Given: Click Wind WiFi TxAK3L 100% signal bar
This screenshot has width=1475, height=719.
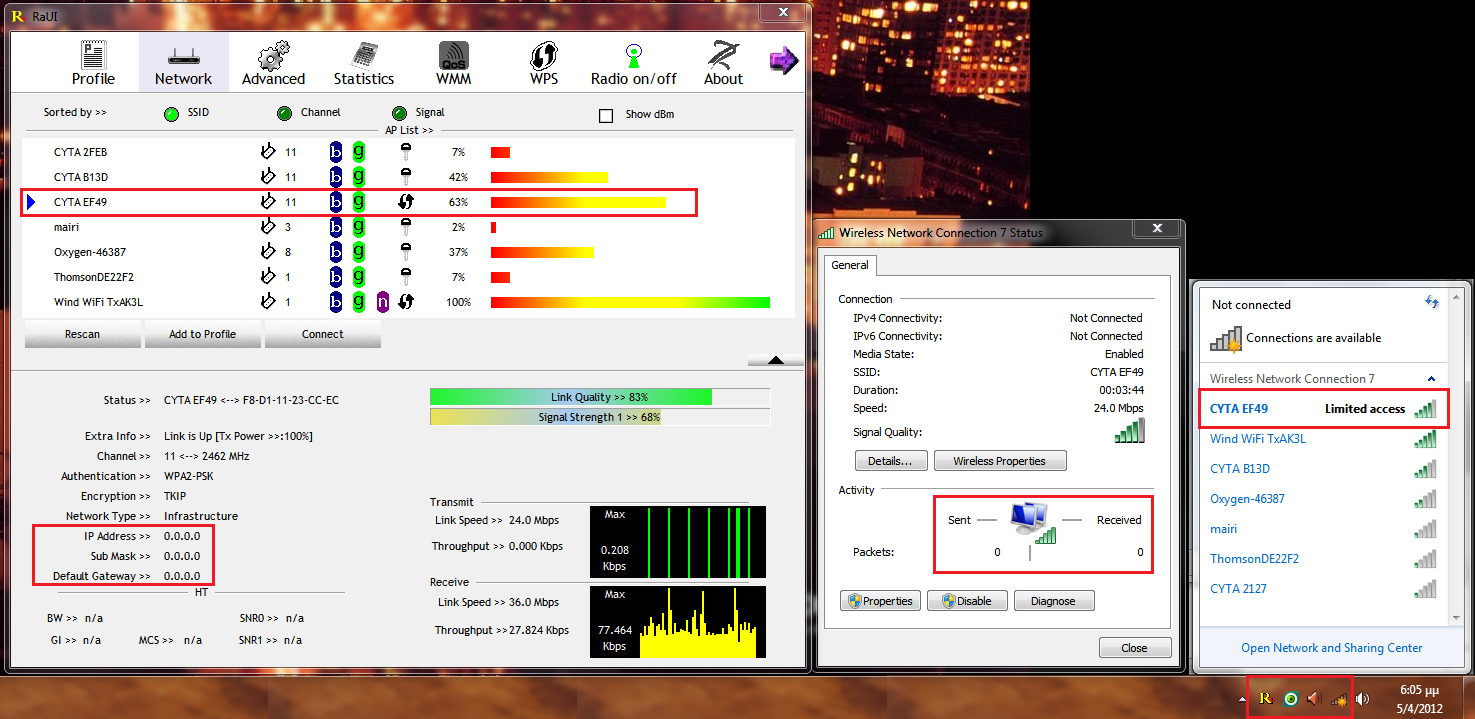Looking at the screenshot, I should point(630,302).
